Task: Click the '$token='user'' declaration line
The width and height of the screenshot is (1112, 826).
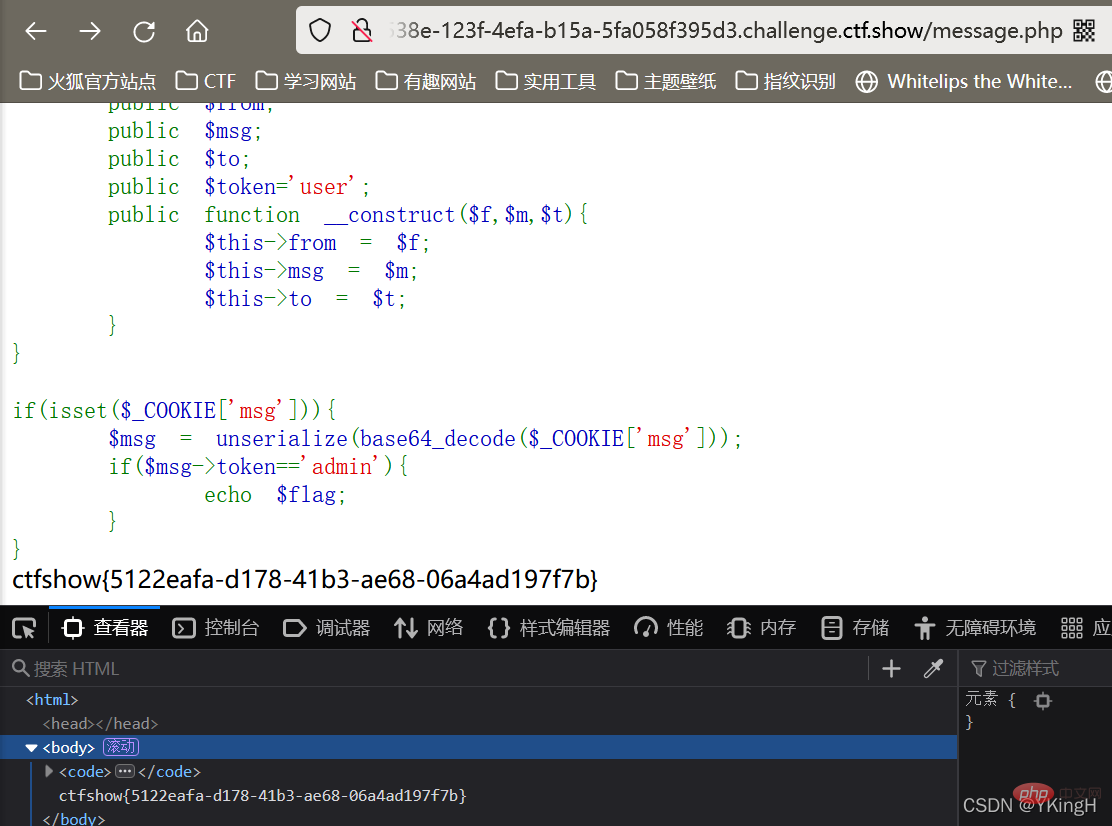Action: point(239,186)
